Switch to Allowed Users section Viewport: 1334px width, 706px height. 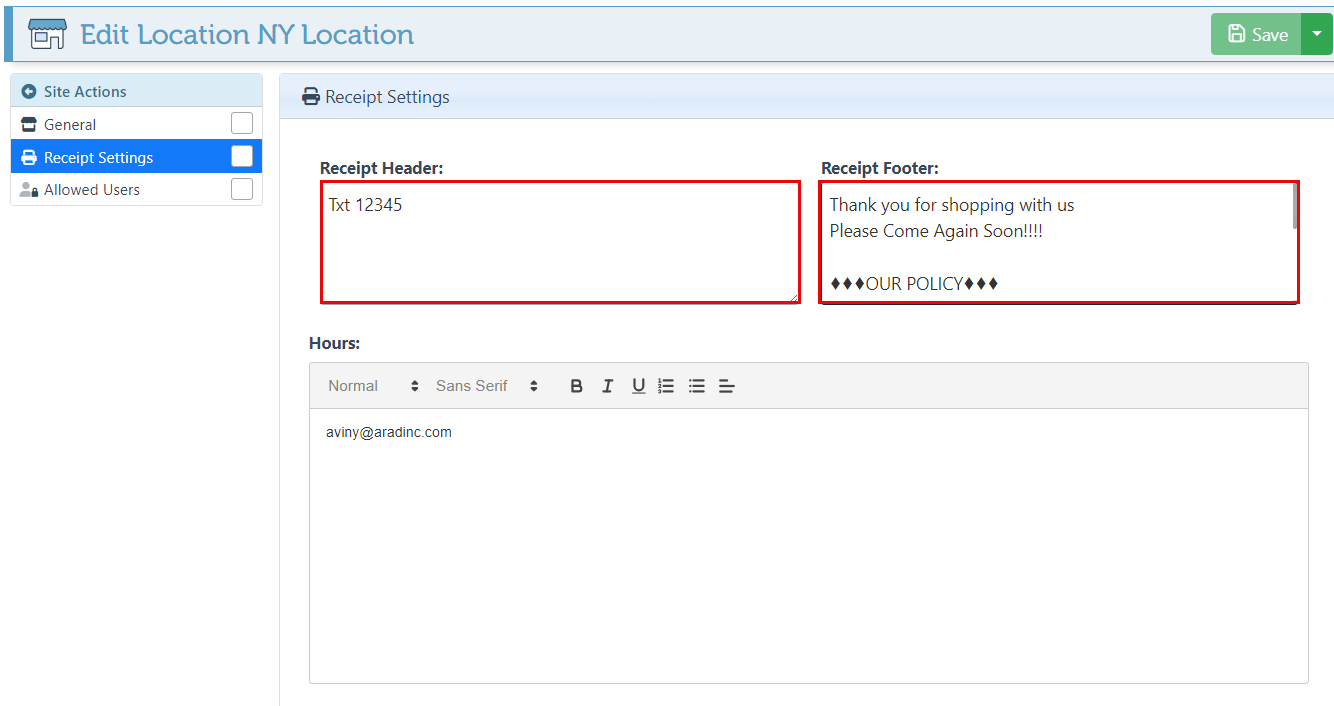click(92, 190)
